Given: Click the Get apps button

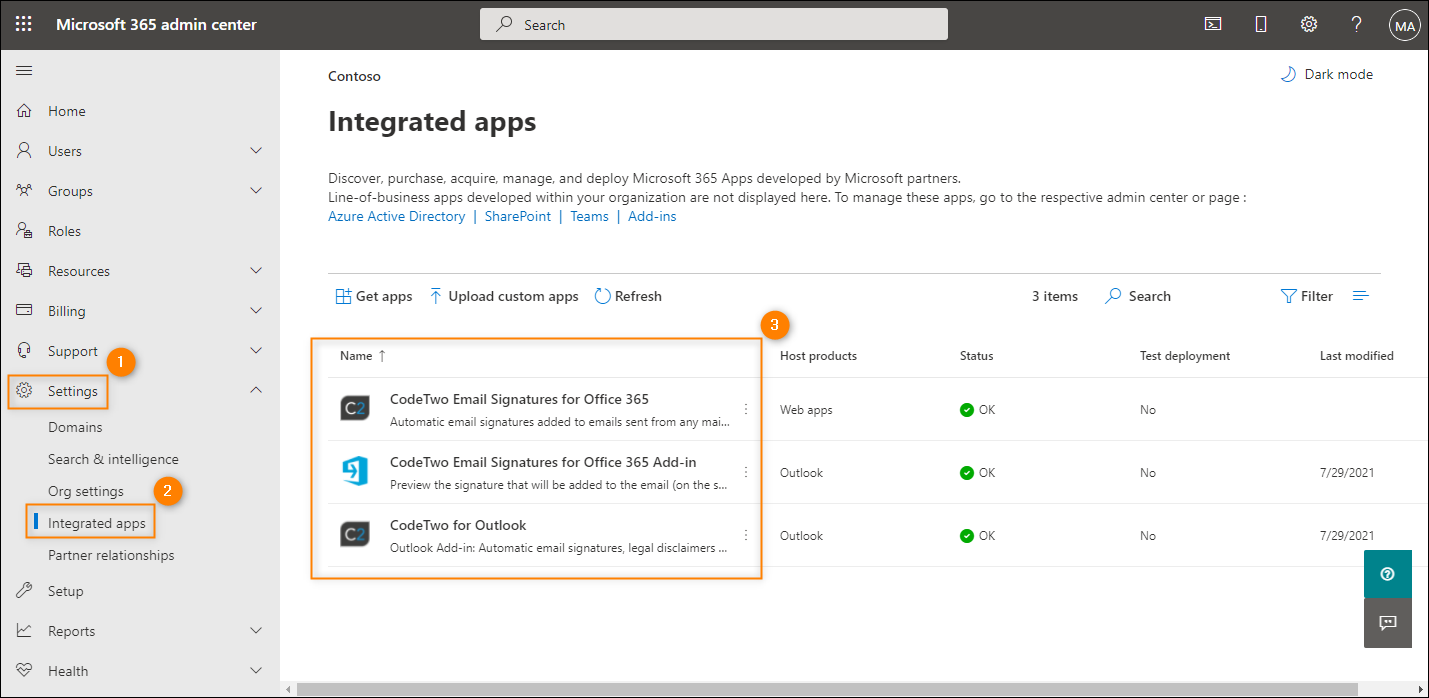Looking at the screenshot, I should (373, 296).
